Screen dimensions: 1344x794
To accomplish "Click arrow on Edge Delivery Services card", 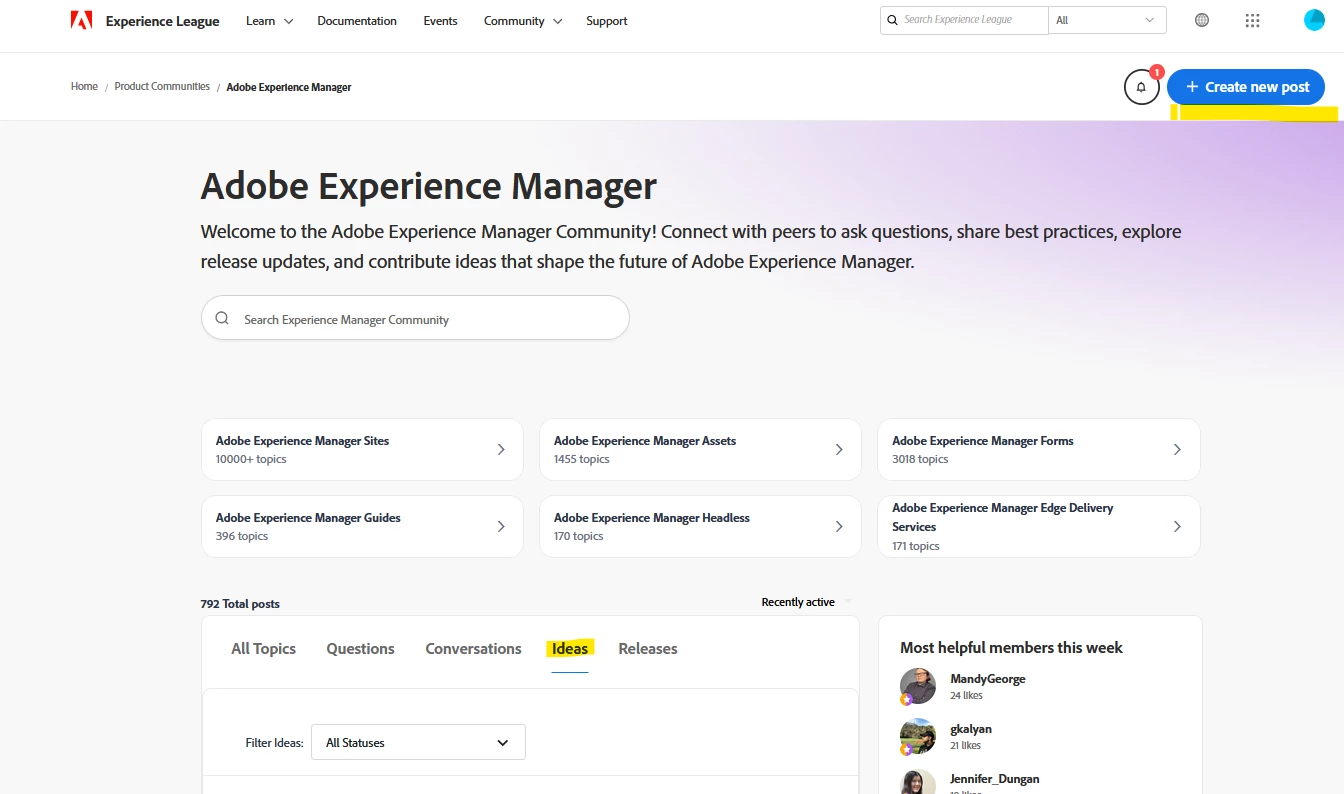I will click(x=1177, y=526).
